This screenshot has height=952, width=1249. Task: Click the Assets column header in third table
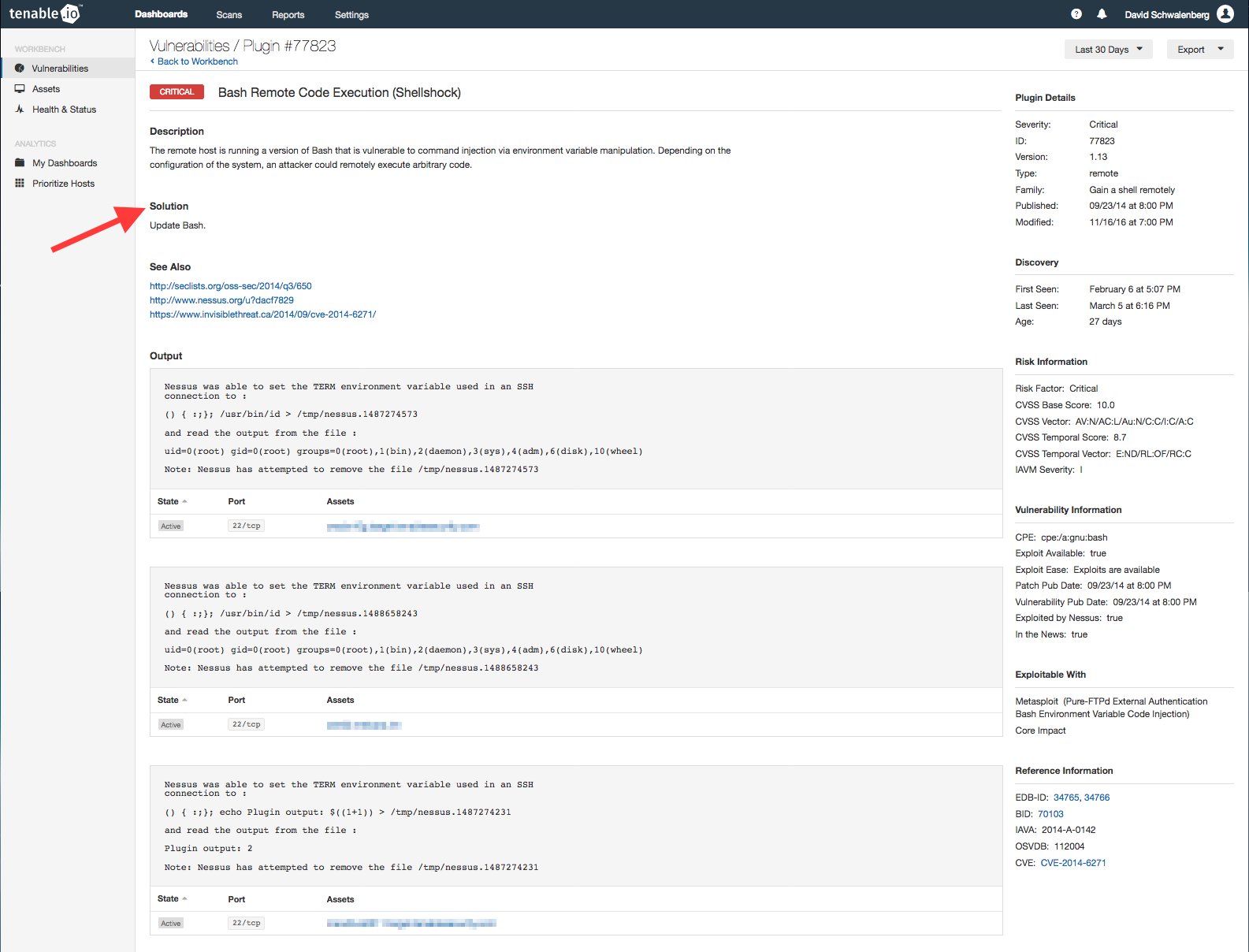click(340, 899)
